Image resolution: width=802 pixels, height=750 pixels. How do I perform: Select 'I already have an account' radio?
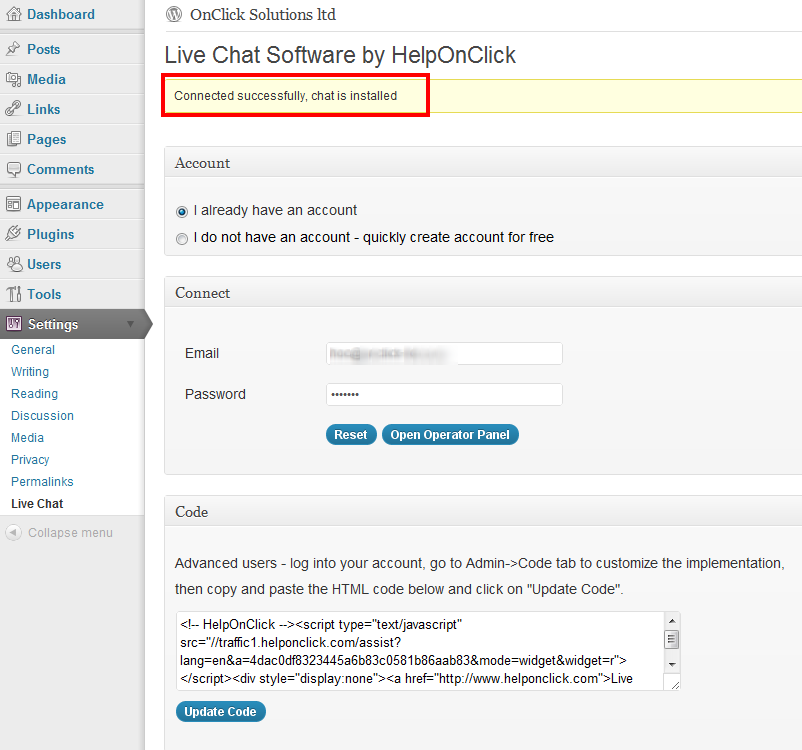click(x=182, y=211)
